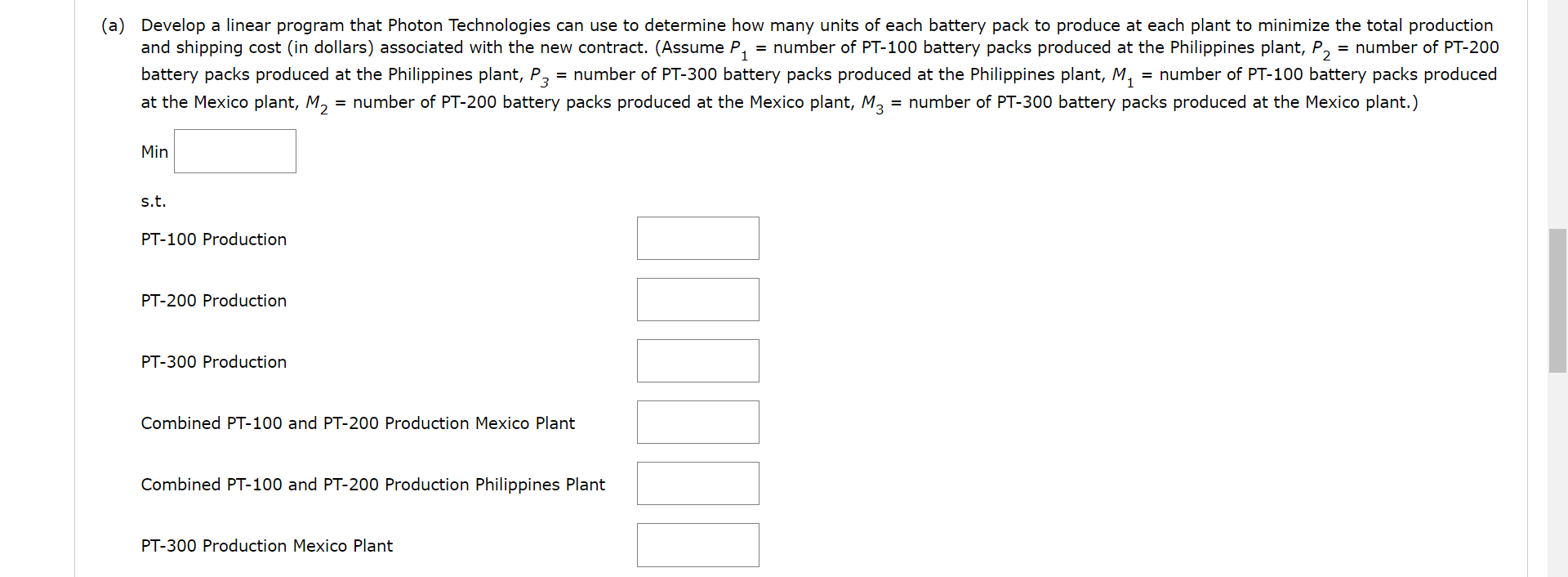Viewport: 1568px width, 577px height.
Task: Click the Min objective function input box
Action: pyautogui.click(x=234, y=151)
